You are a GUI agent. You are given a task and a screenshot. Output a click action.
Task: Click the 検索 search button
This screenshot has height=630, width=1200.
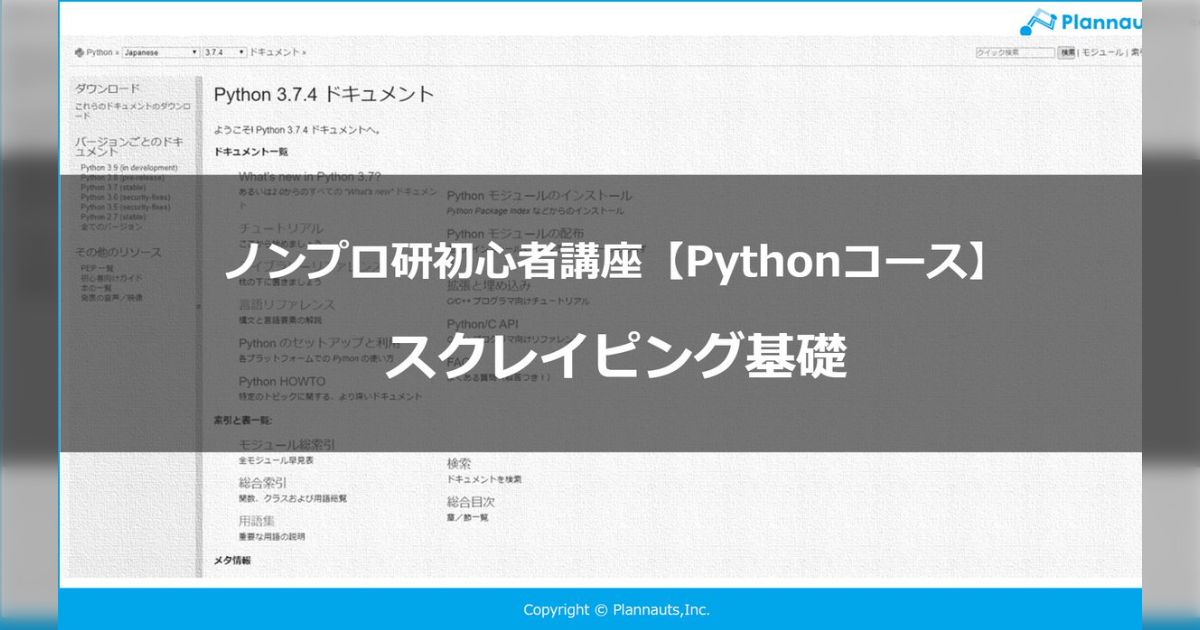(1067, 52)
